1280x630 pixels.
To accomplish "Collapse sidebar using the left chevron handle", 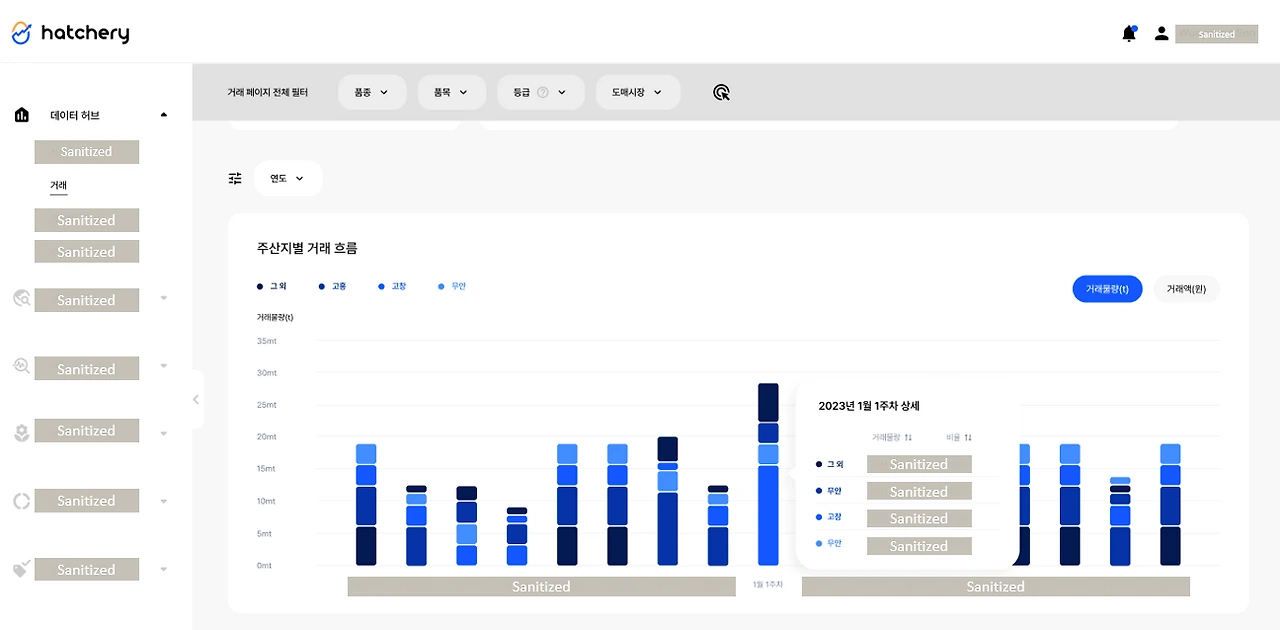I will 196,399.
